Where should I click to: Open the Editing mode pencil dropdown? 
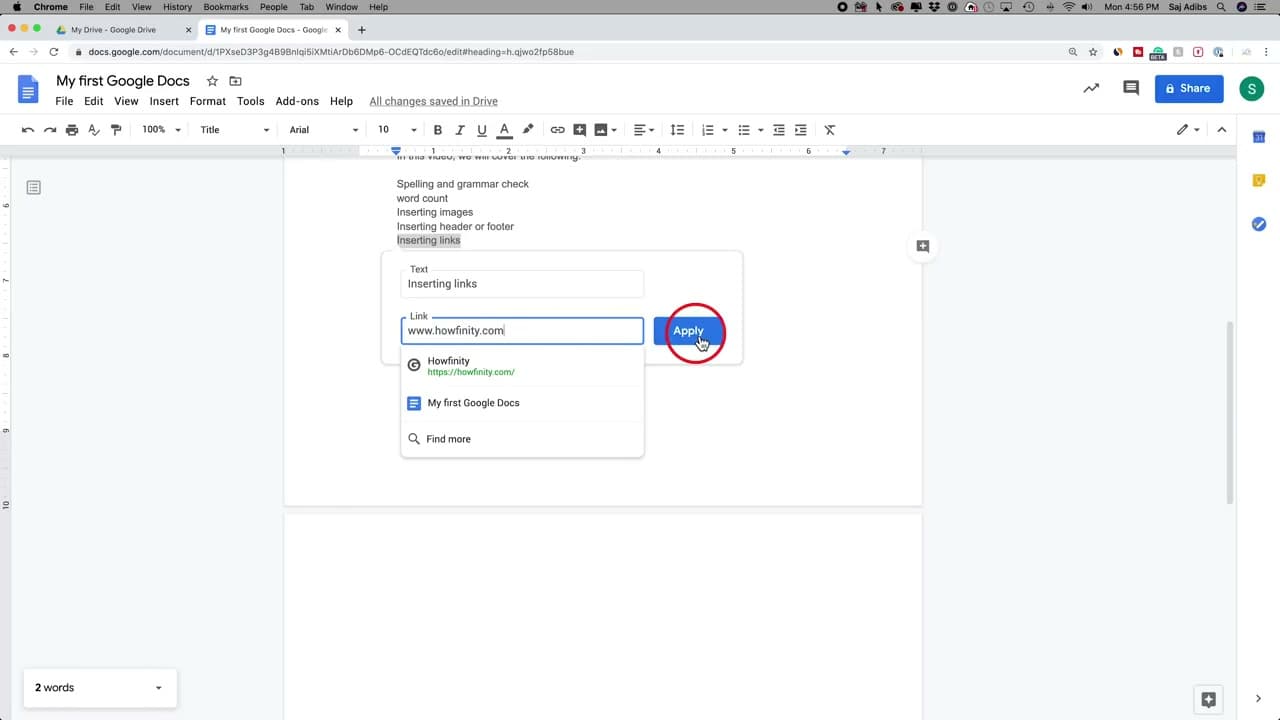click(x=1188, y=130)
